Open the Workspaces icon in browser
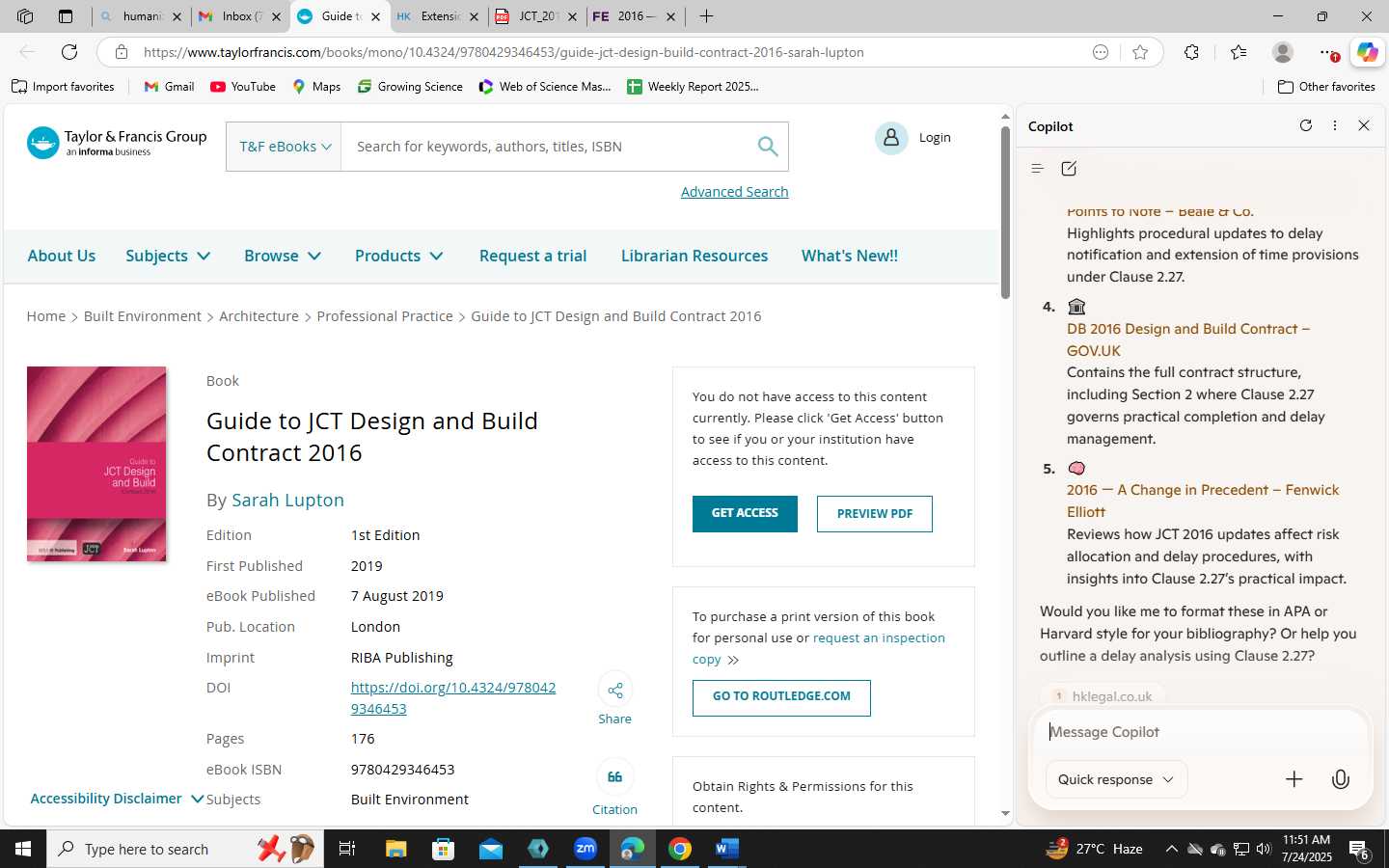 coord(25,16)
